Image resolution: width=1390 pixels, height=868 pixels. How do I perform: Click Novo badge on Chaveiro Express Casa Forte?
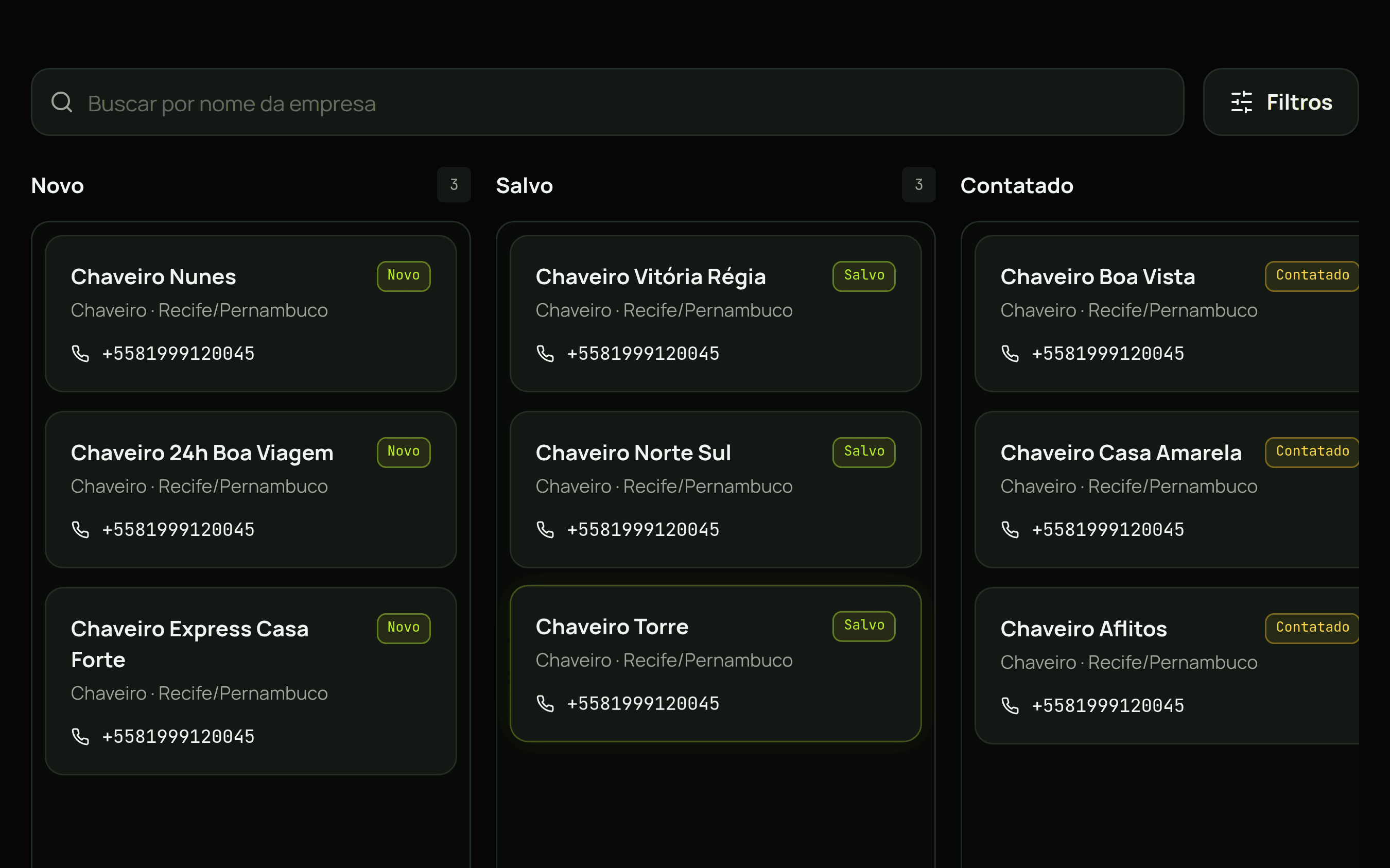(x=404, y=628)
